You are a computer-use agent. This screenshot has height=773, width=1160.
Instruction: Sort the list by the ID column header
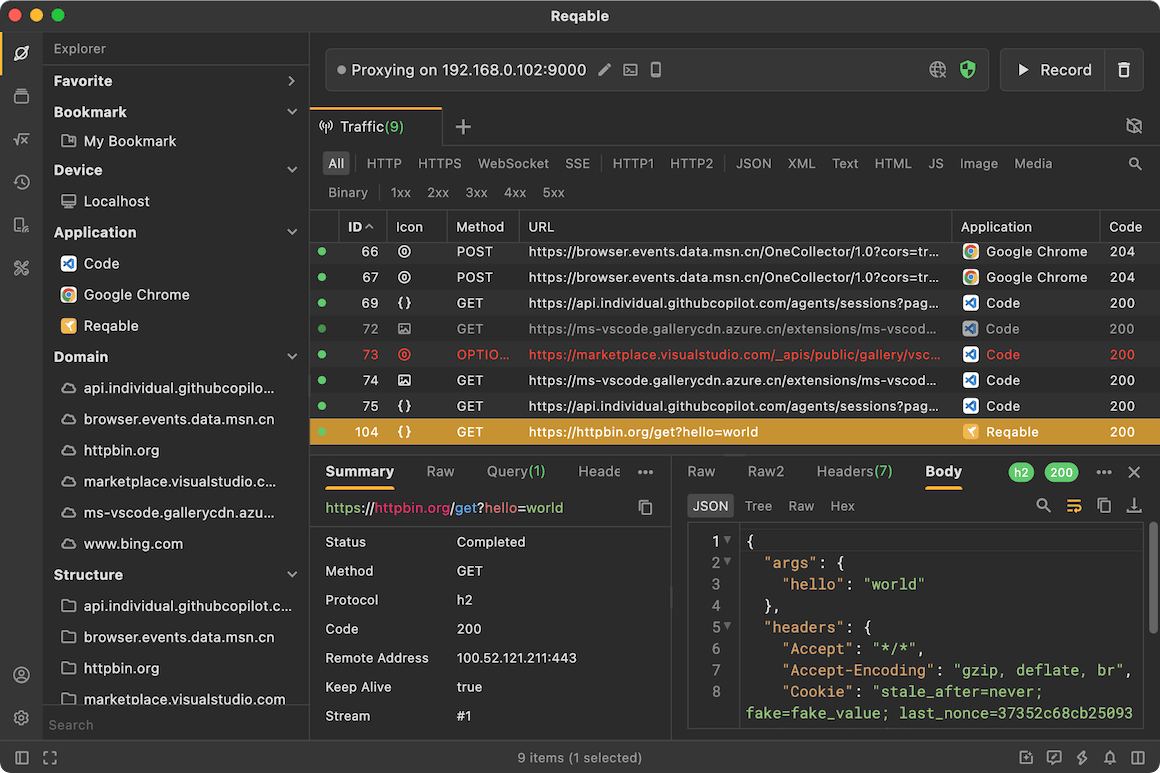click(x=360, y=226)
